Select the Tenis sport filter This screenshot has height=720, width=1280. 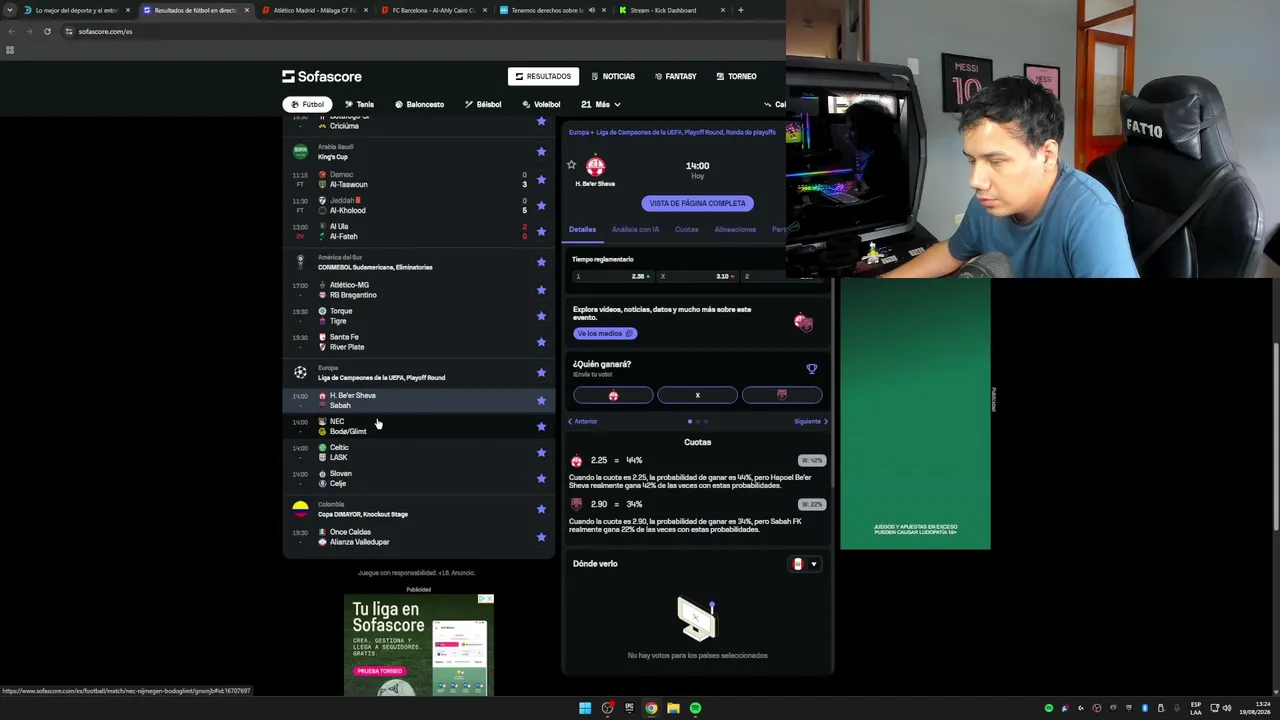[359, 104]
